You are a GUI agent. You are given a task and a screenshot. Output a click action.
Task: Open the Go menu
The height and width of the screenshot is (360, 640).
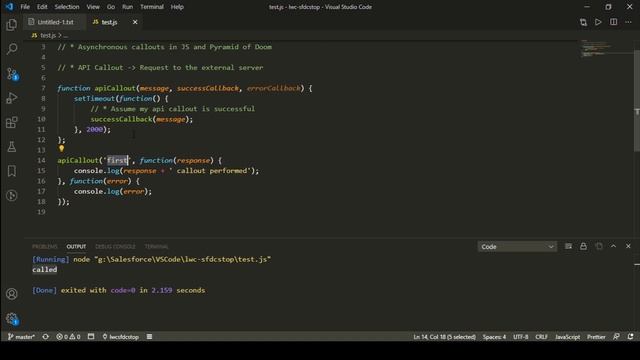(111, 7)
